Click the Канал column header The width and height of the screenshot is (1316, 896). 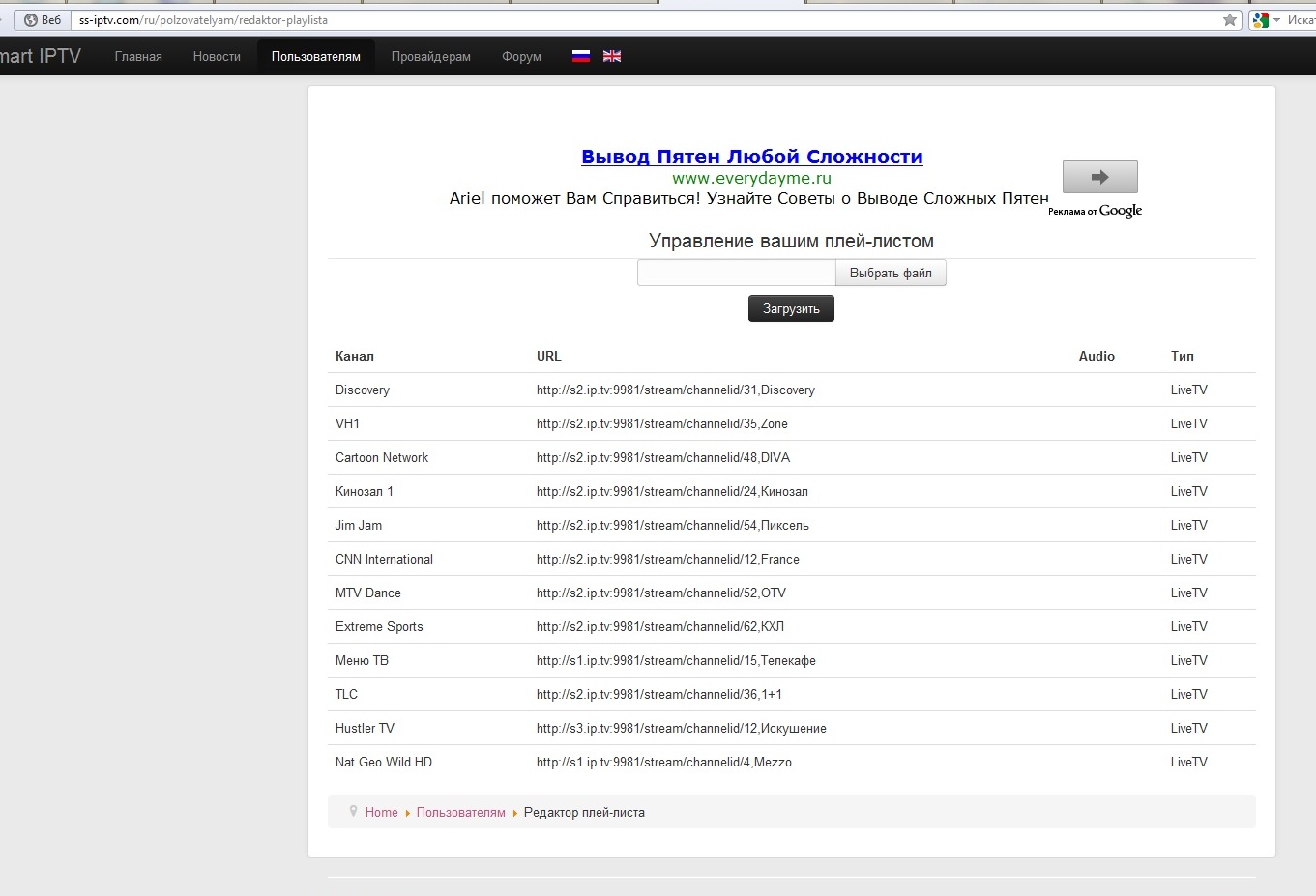(x=355, y=356)
